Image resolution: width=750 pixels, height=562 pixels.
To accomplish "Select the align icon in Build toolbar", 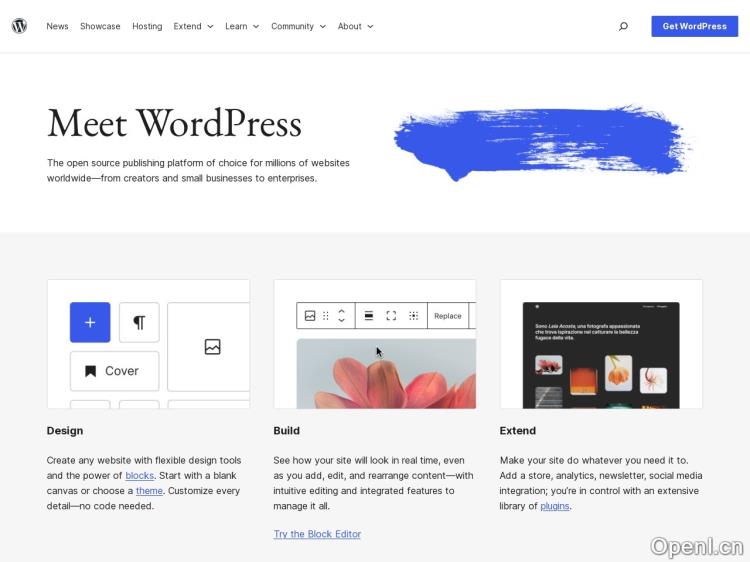I will point(368,316).
